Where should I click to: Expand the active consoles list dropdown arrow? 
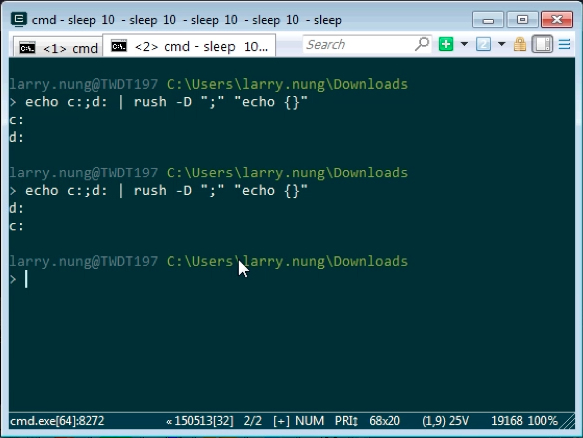point(502,44)
